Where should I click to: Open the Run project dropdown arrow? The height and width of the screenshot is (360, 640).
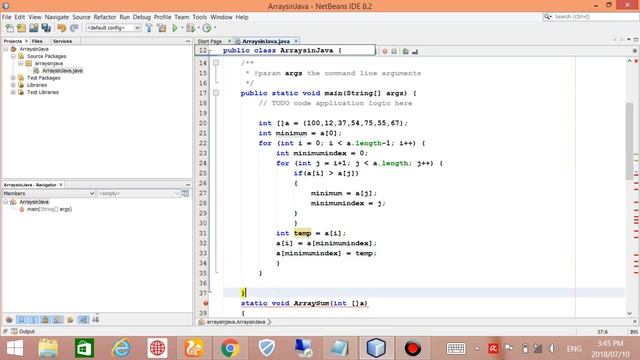coord(181,28)
